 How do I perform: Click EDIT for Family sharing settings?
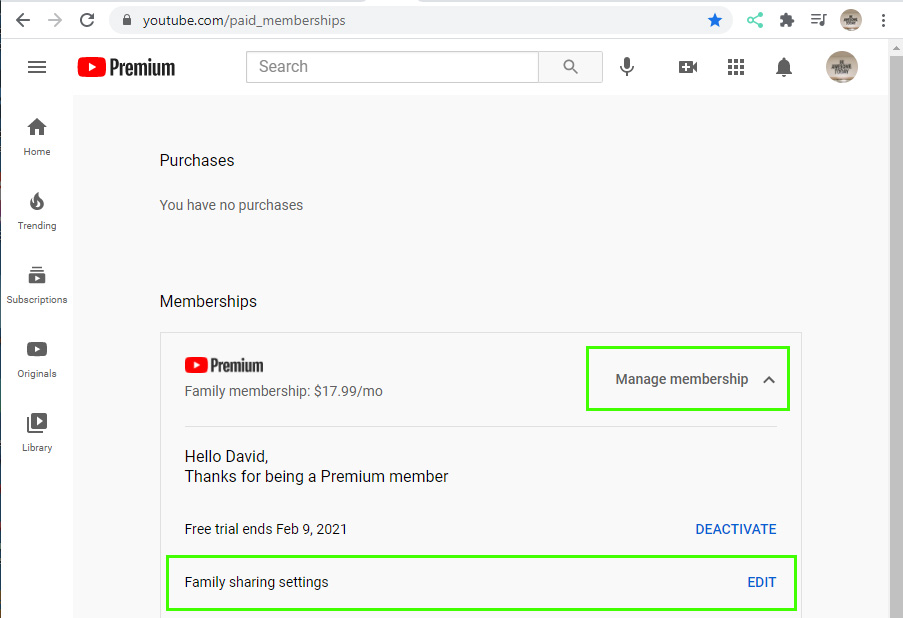click(761, 582)
